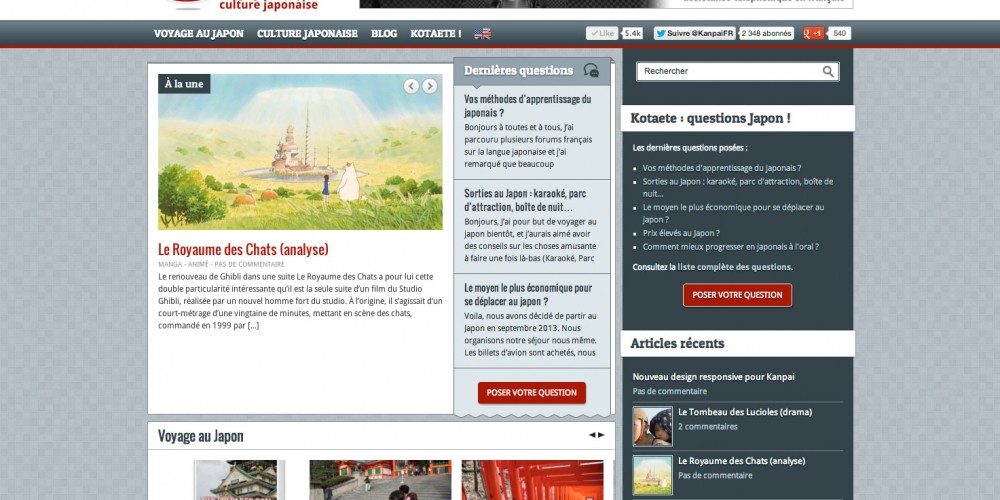Click the Twitter Suivre @KanpaiFR button

click(695, 33)
